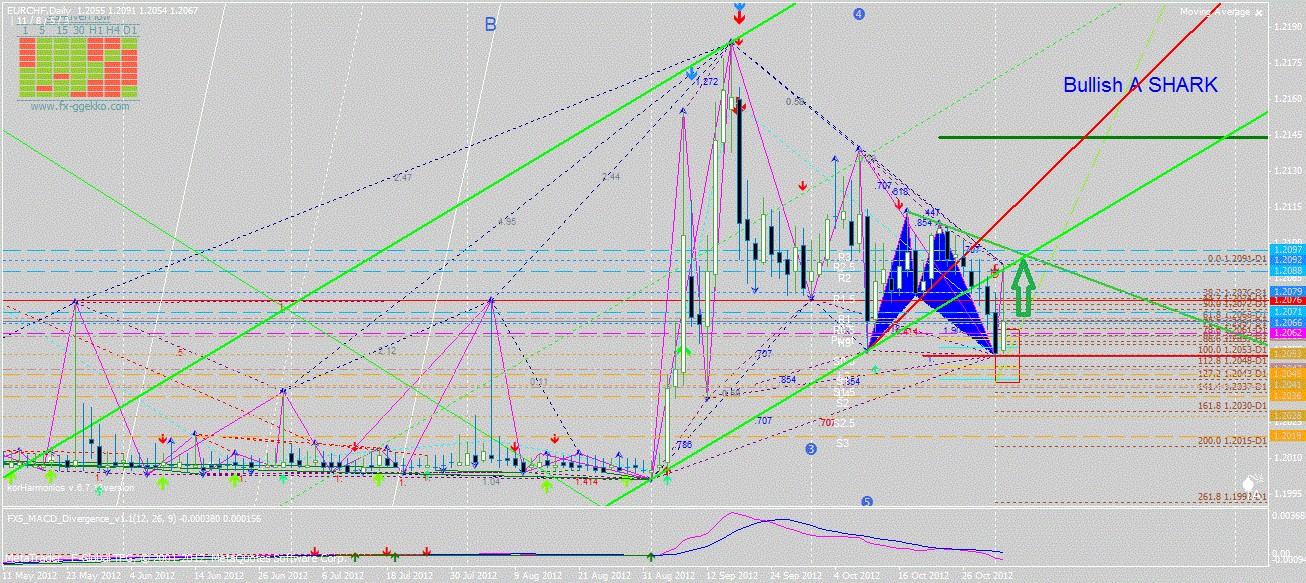Click the large blue B wave label
This screenshot has height=583, width=1306.
[x=490, y=25]
